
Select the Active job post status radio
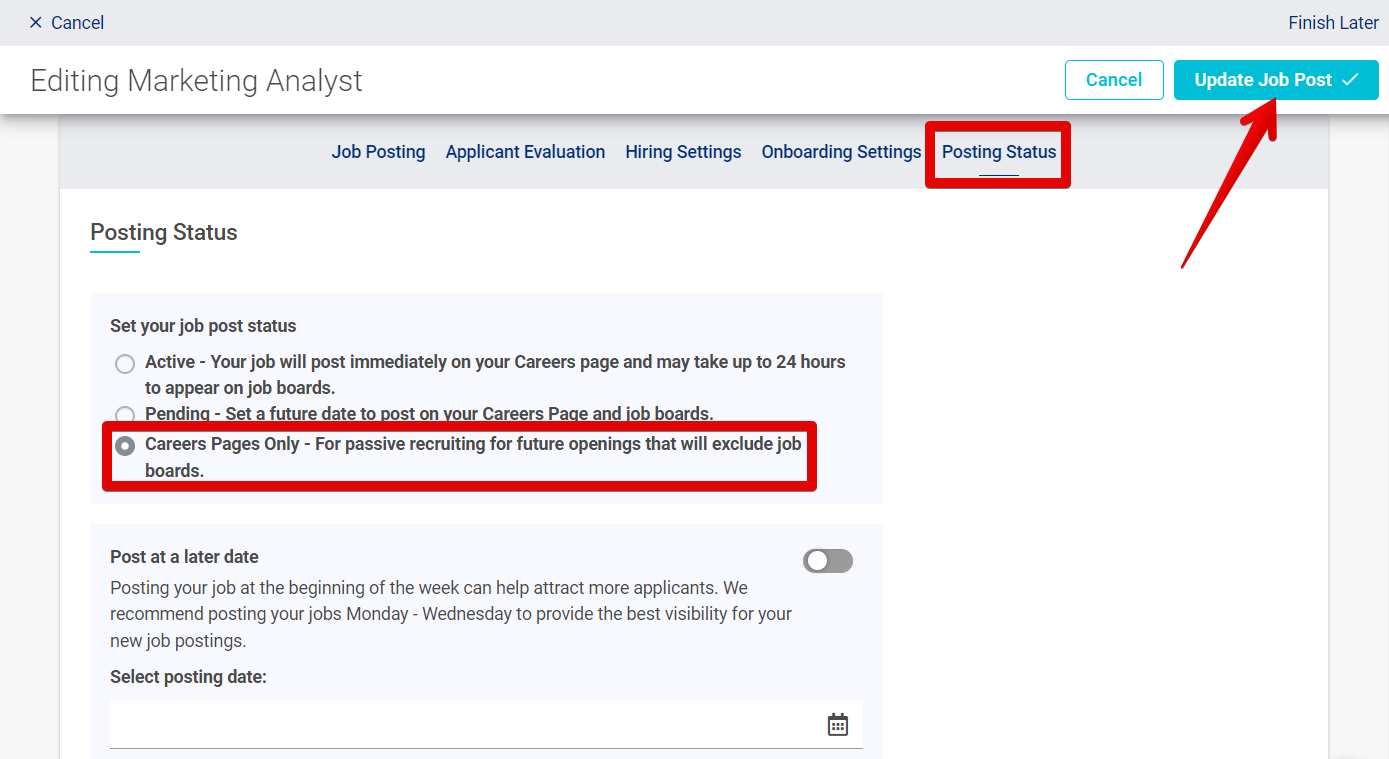(125, 364)
